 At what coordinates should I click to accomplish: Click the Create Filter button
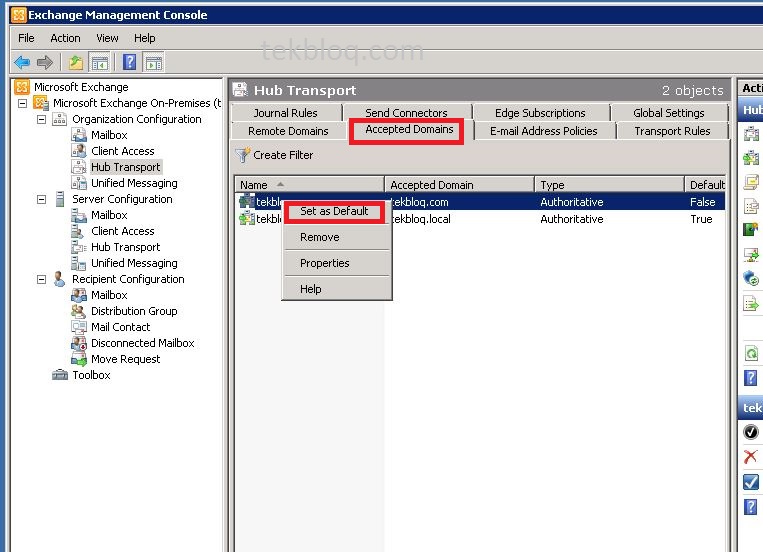point(274,155)
